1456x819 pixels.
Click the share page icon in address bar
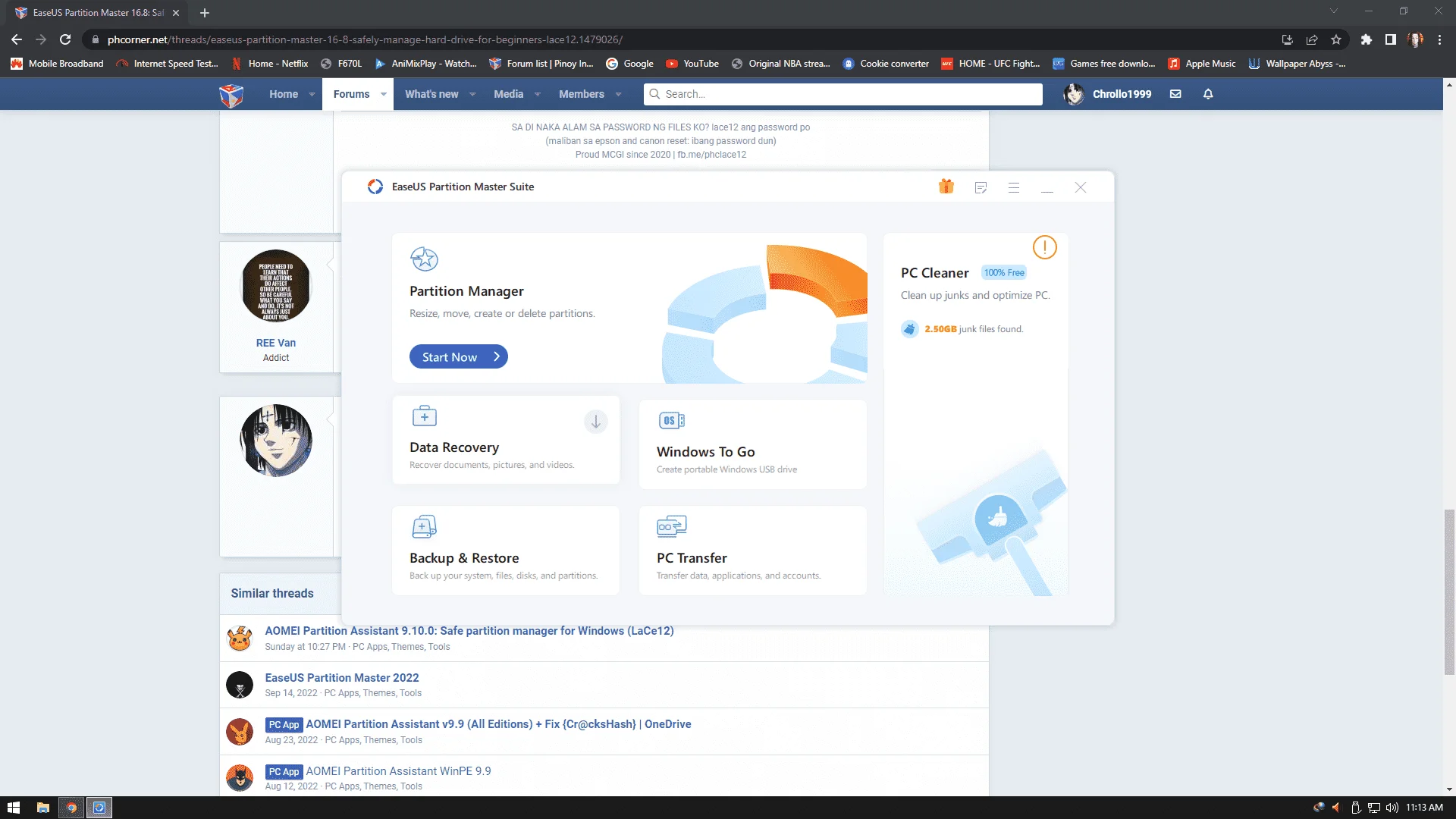coord(1312,39)
